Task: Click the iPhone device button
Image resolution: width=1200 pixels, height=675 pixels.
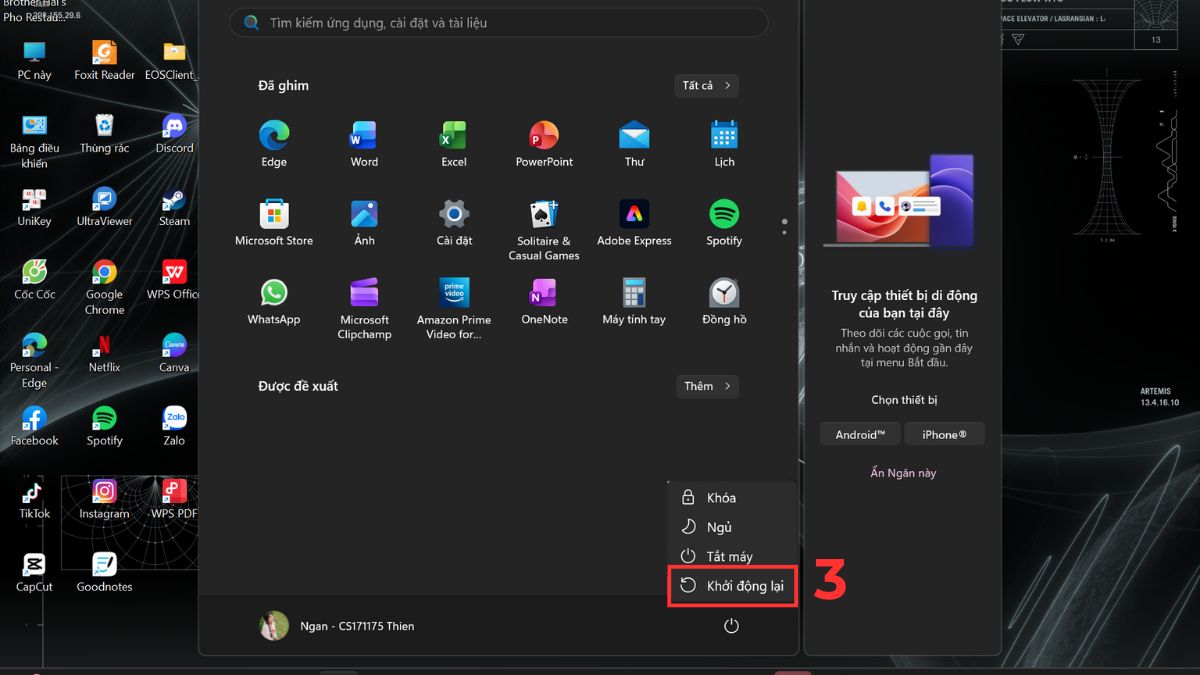Action: (x=944, y=435)
